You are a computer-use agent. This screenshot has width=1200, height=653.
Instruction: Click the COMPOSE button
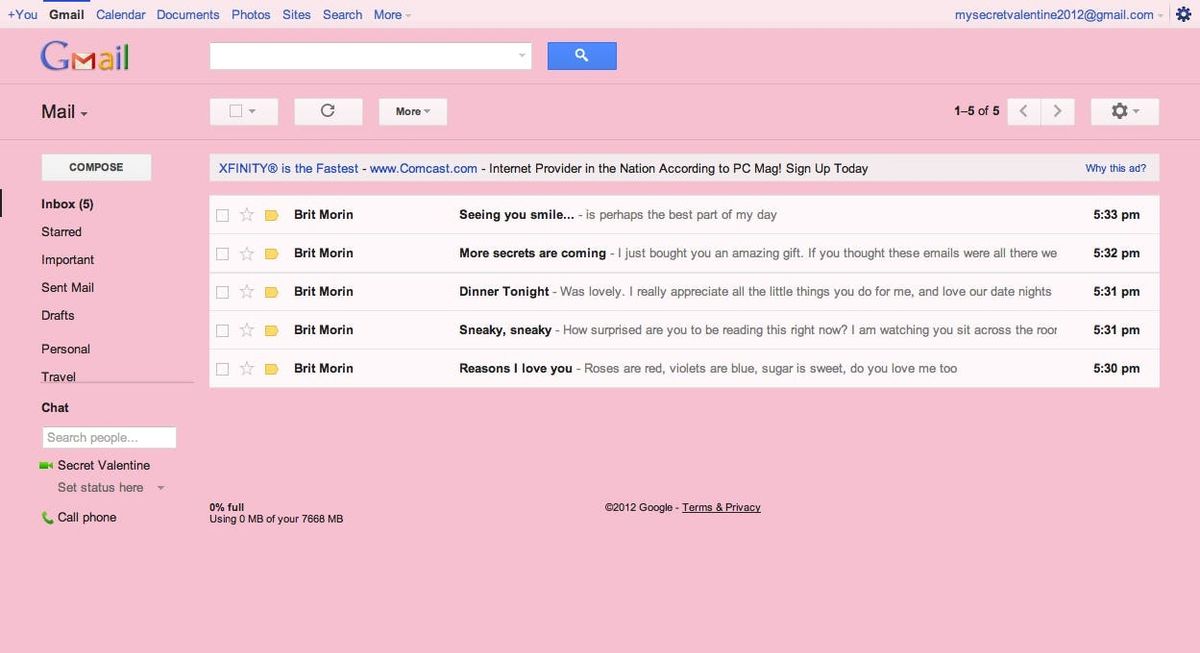(x=95, y=166)
